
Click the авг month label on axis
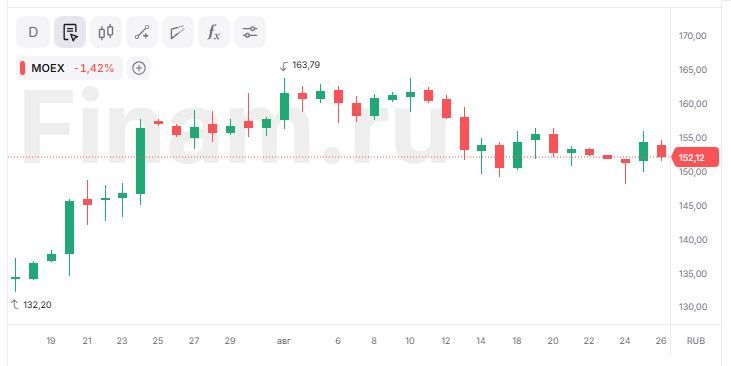284,341
